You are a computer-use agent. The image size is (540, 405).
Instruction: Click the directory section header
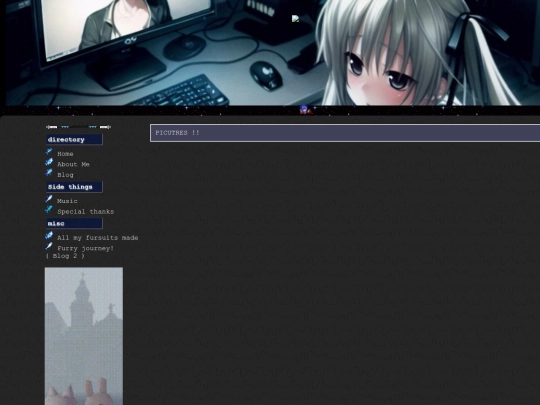click(74, 139)
